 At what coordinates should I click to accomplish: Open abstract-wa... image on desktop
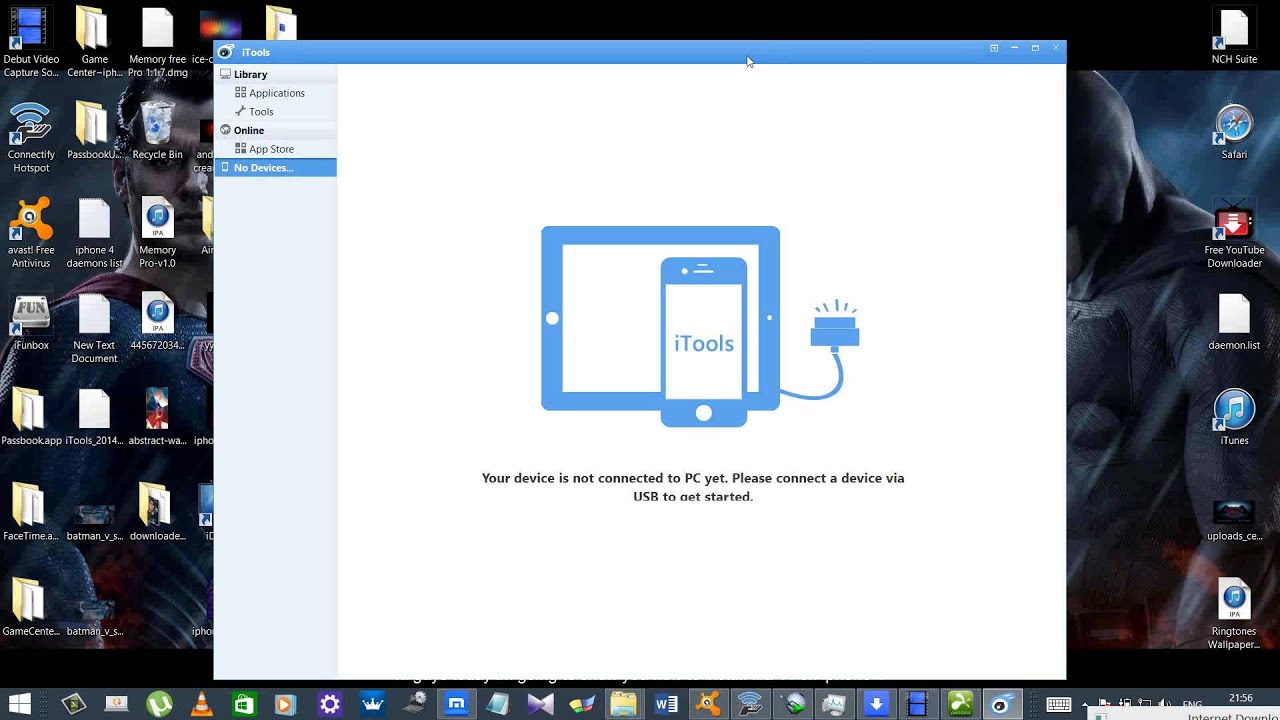pyautogui.click(x=157, y=417)
